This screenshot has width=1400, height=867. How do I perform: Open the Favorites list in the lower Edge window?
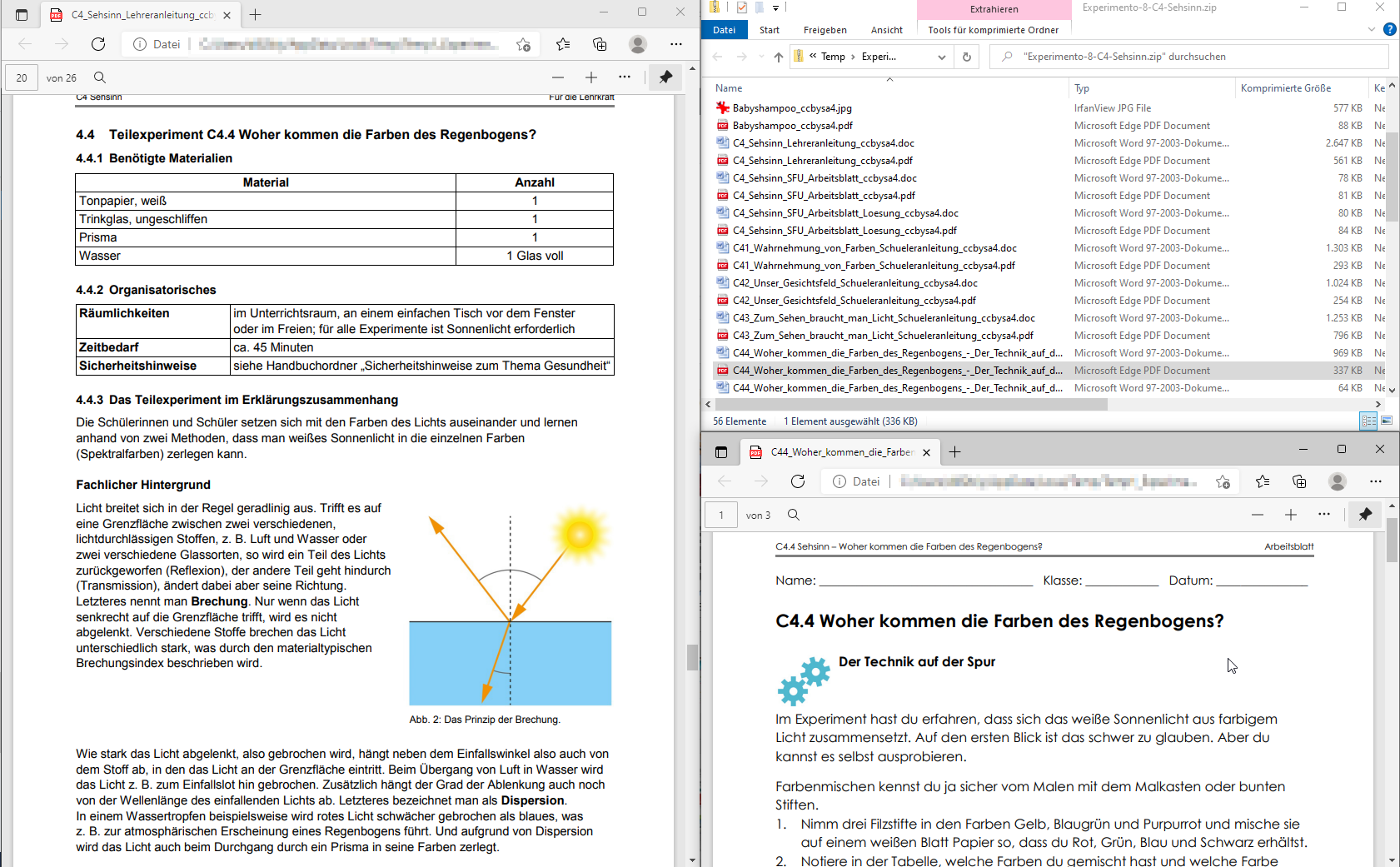coord(1263,481)
